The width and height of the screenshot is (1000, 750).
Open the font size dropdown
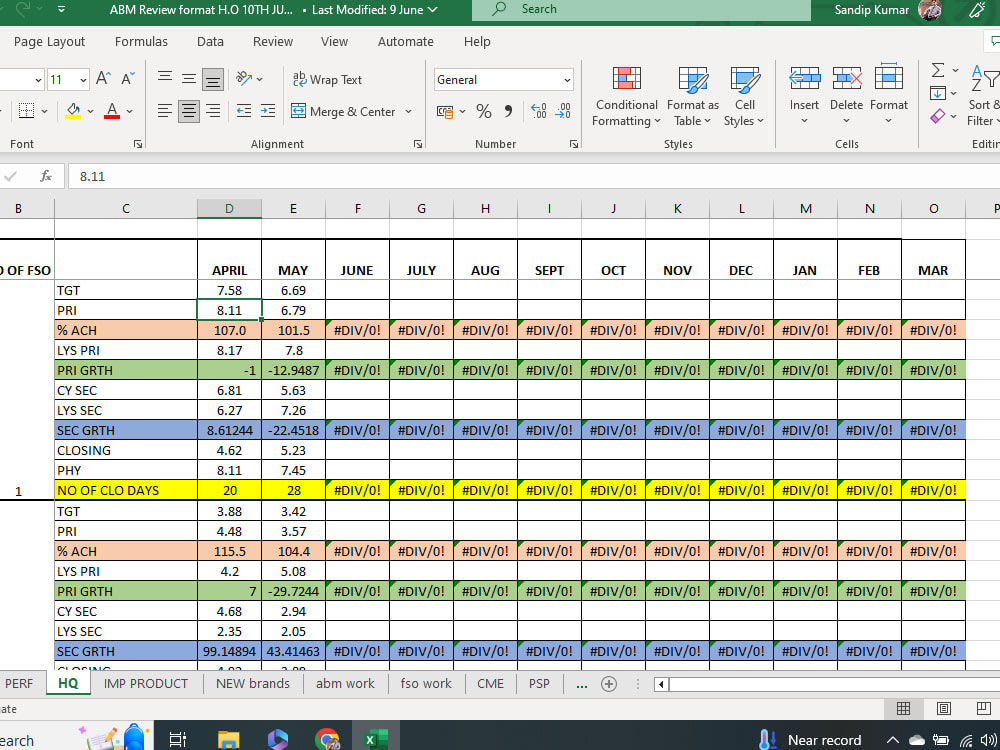84,80
